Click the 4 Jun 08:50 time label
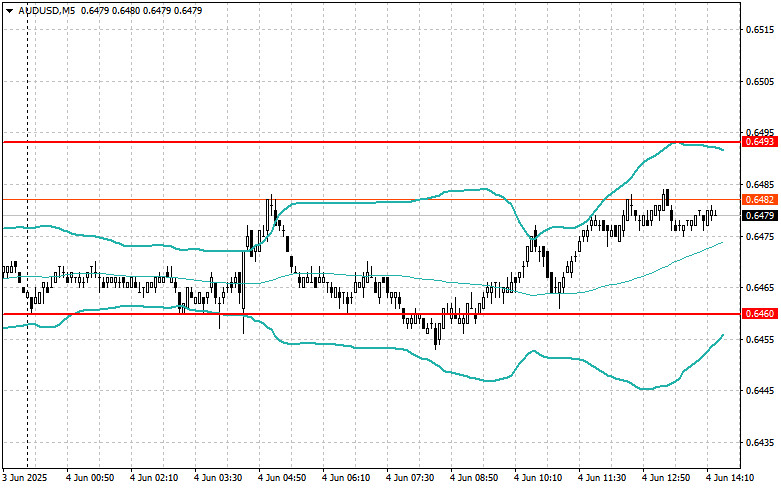This screenshot has width=781, height=489. (474, 478)
